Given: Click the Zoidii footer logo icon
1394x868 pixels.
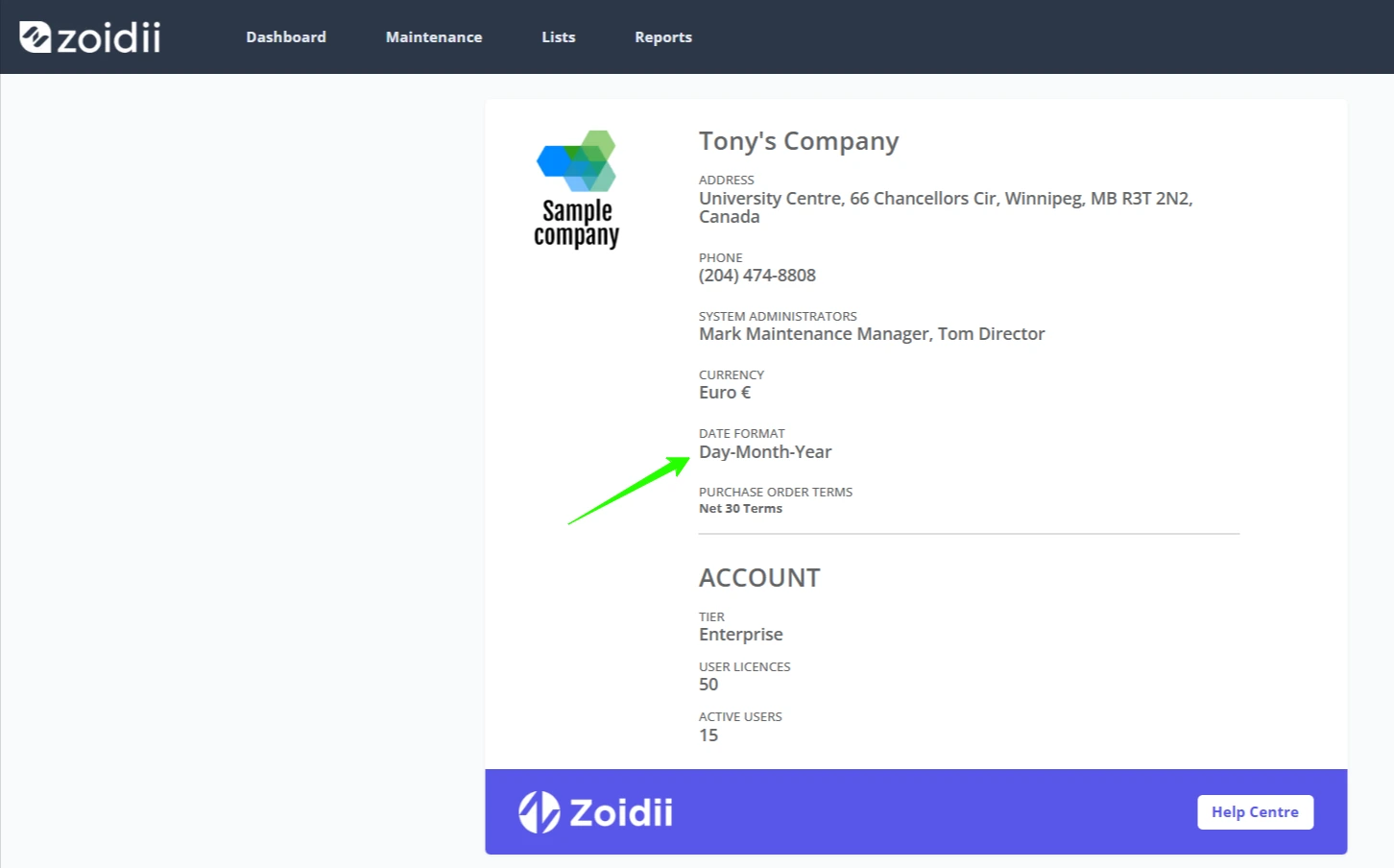Looking at the screenshot, I should click(540, 812).
